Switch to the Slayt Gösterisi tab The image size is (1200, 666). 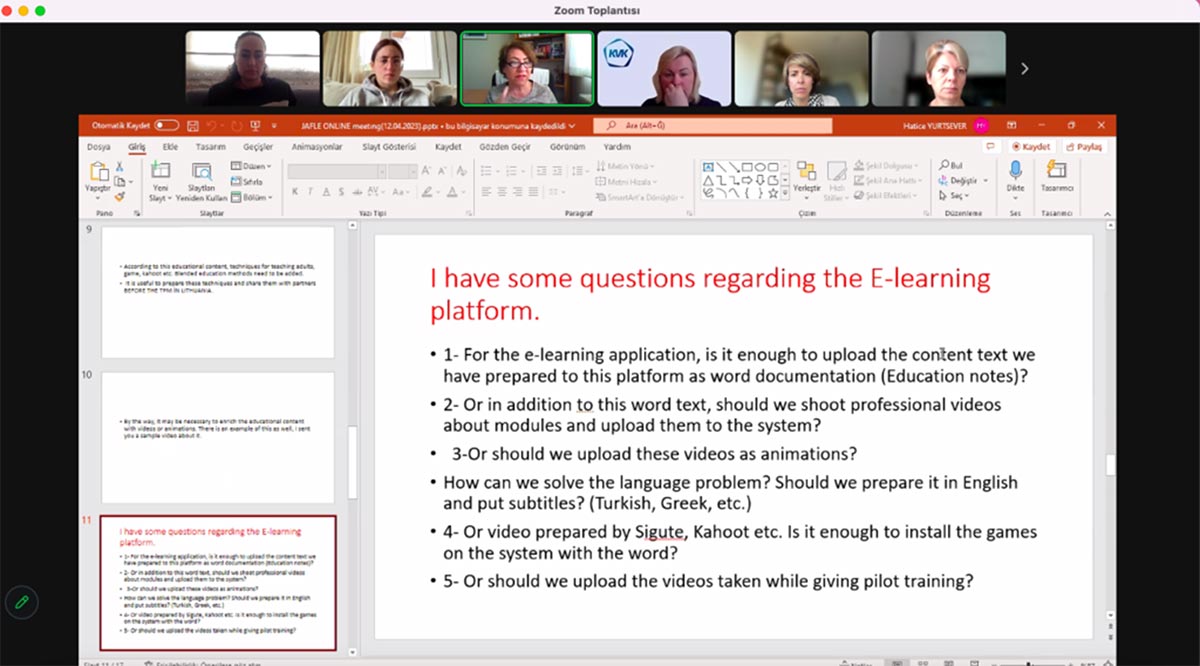(388, 147)
